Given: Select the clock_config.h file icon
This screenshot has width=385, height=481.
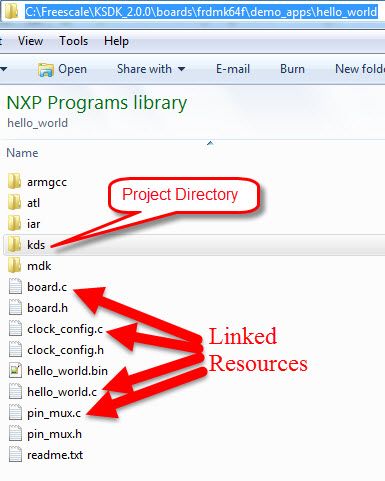Looking at the screenshot, I should [x=15, y=350].
